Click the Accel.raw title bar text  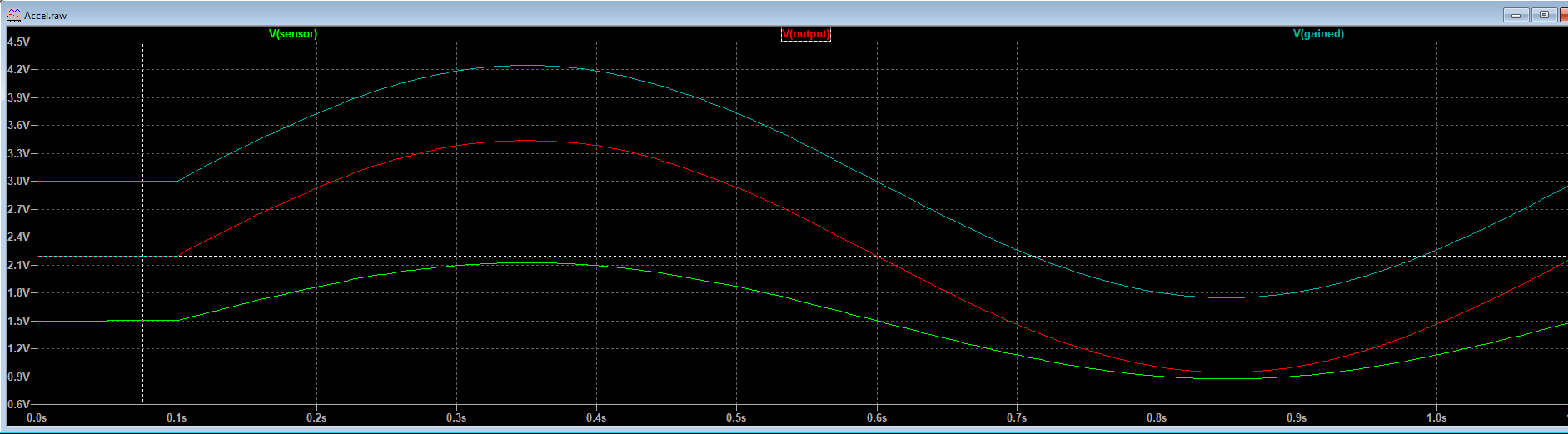[46, 16]
